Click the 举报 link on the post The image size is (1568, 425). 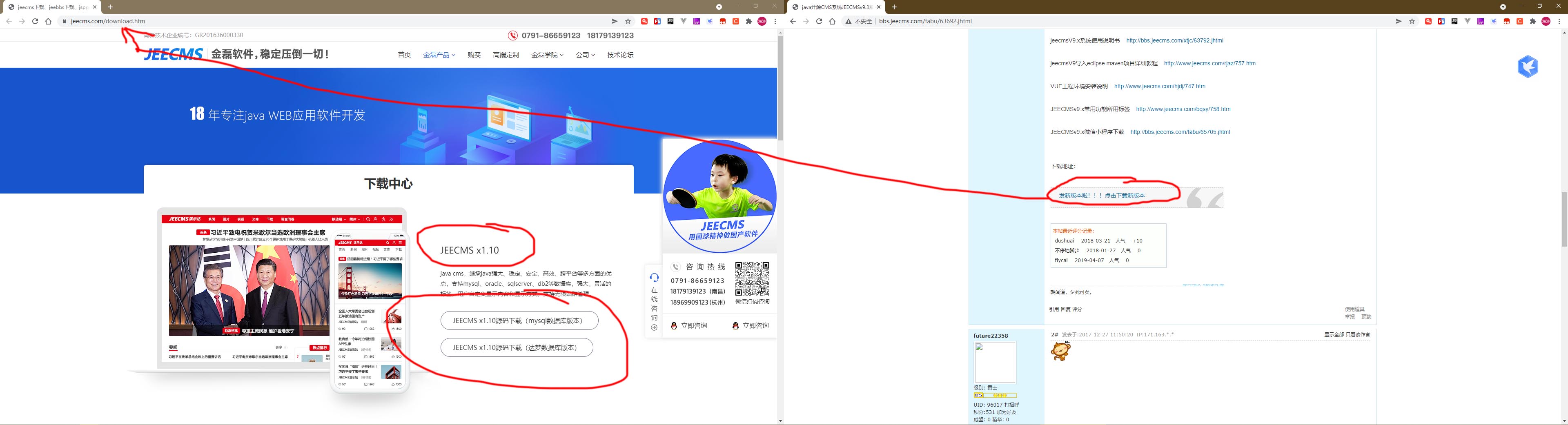pos(1350,317)
